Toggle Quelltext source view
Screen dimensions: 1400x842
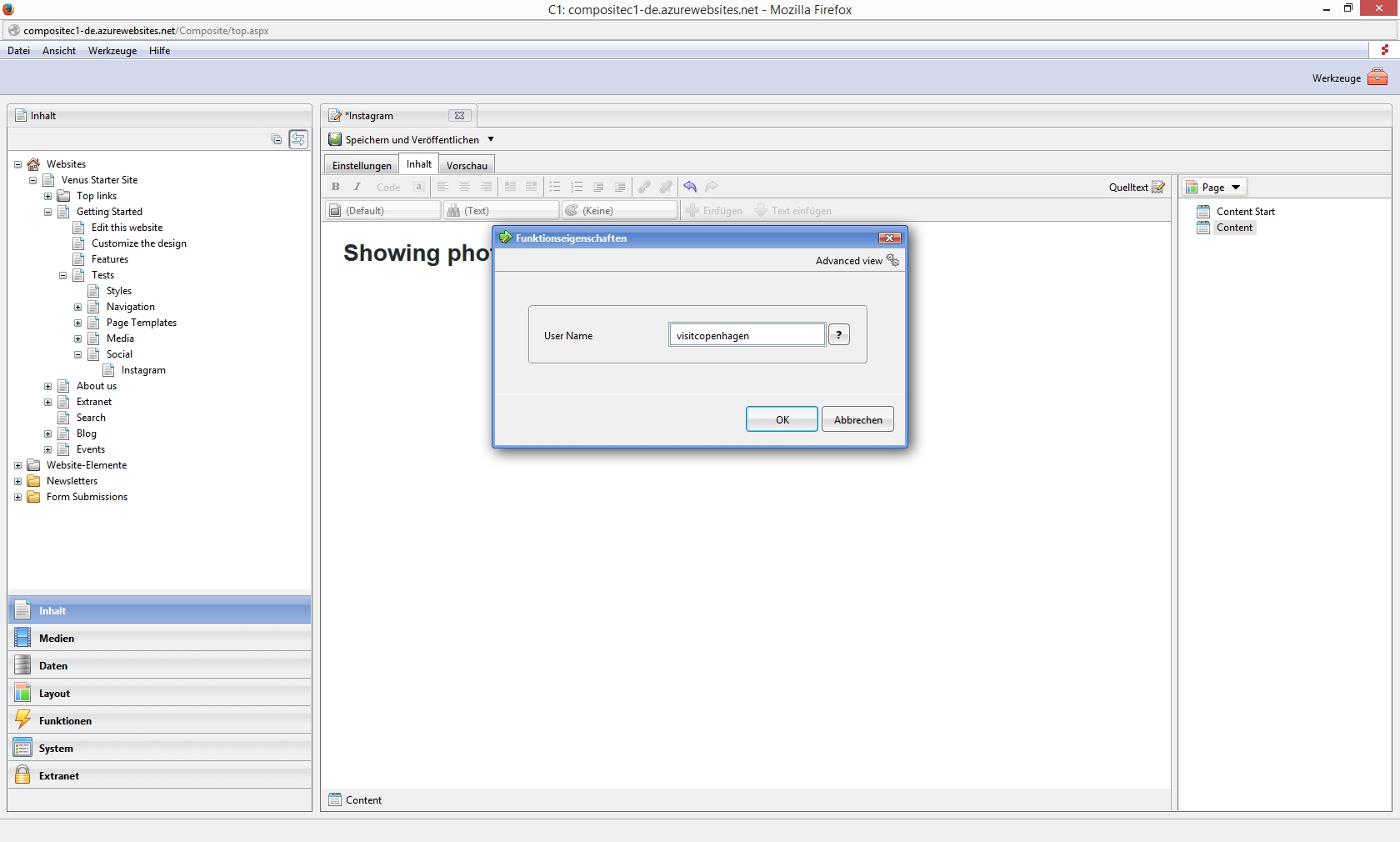(1137, 187)
